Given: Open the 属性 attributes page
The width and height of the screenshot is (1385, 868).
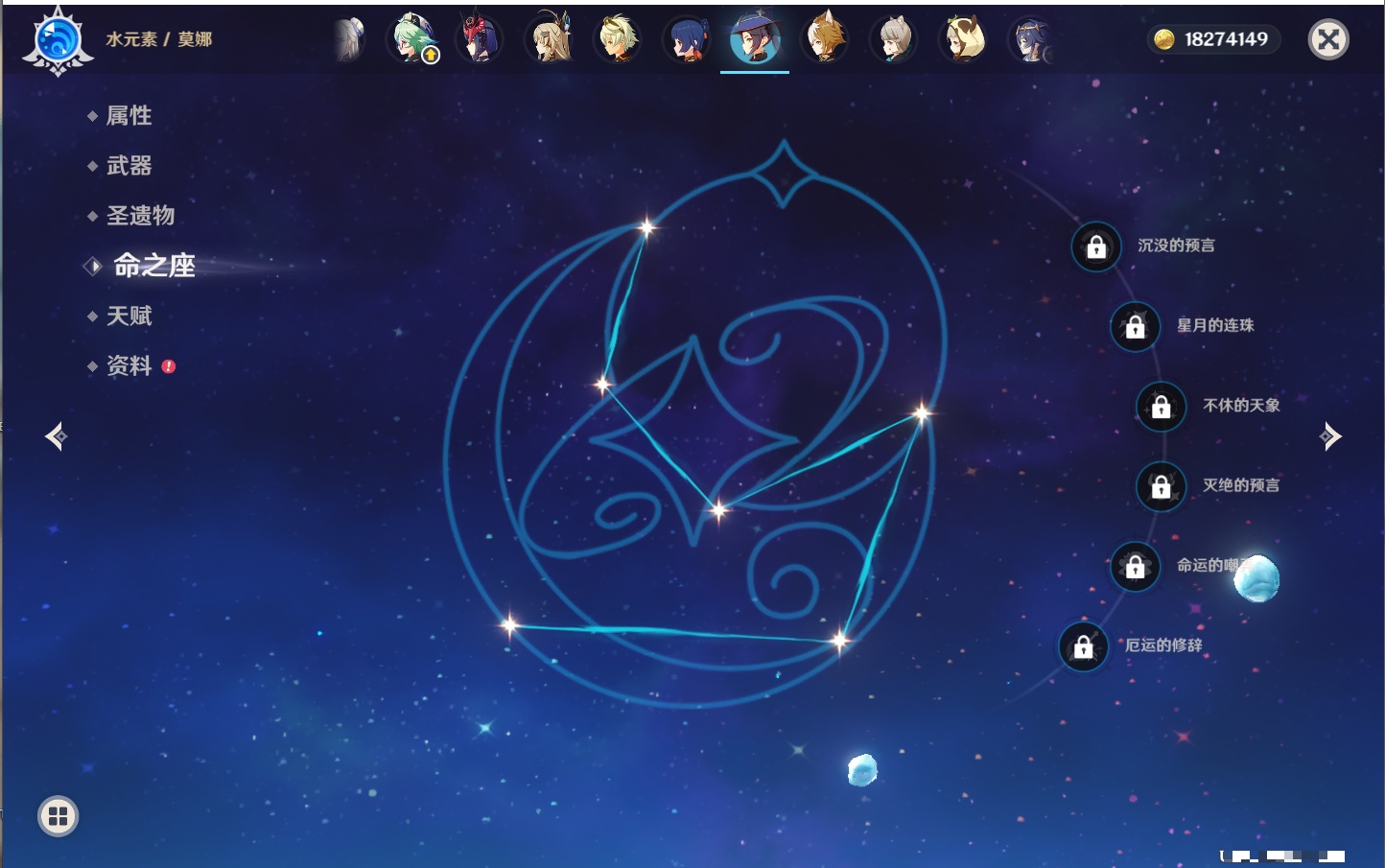Looking at the screenshot, I should point(129,116).
